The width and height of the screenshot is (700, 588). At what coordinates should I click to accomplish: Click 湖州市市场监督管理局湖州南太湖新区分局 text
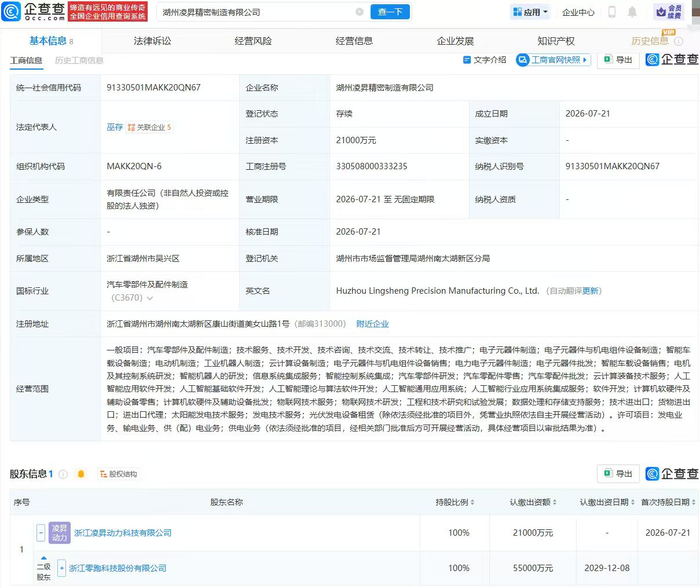413,259
